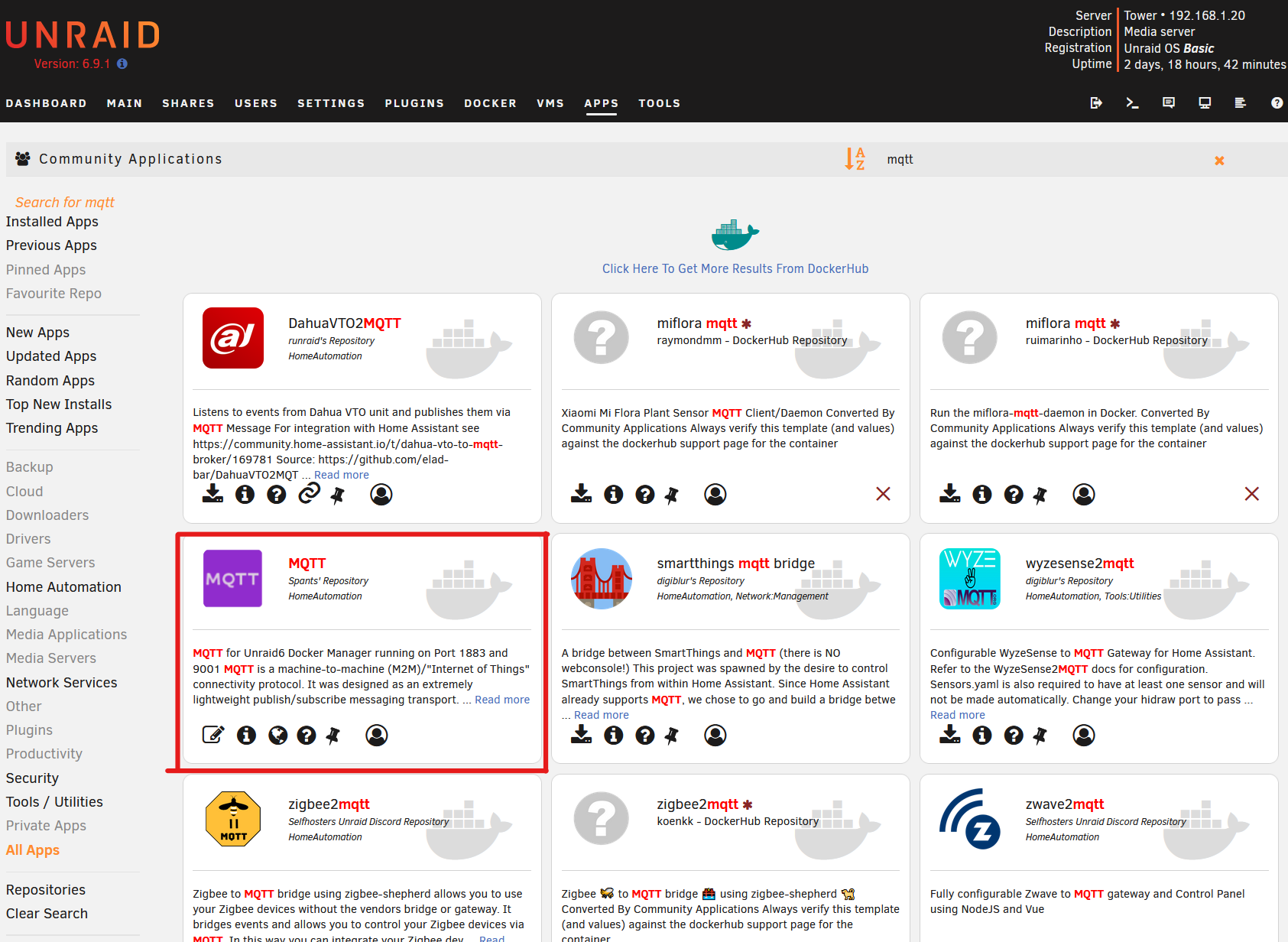Pin the ruimarinho miflora mqtt app

1040,495
